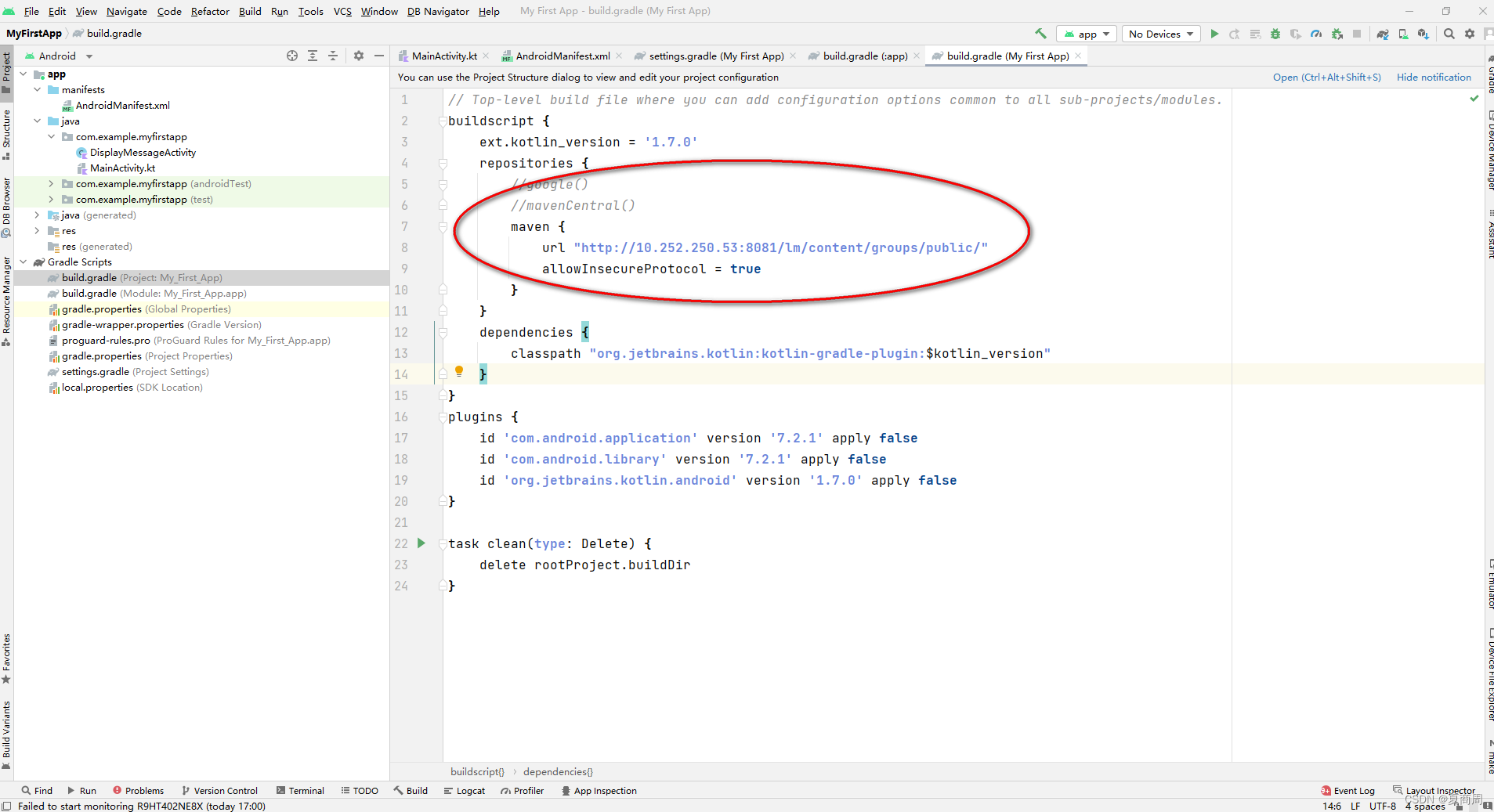Image resolution: width=1494 pixels, height=812 pixels.
Task: Collapse the java folder node
Action: coord(38,121)
